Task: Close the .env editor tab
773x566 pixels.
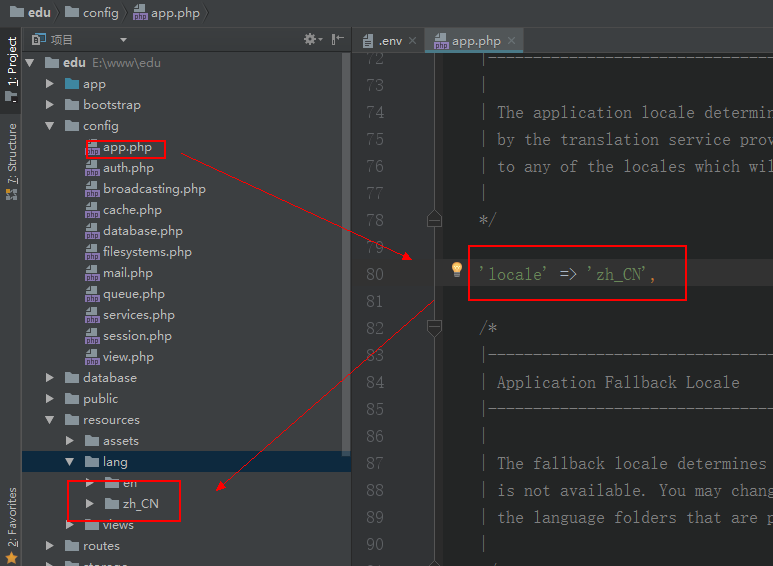Action: (412, 41)
